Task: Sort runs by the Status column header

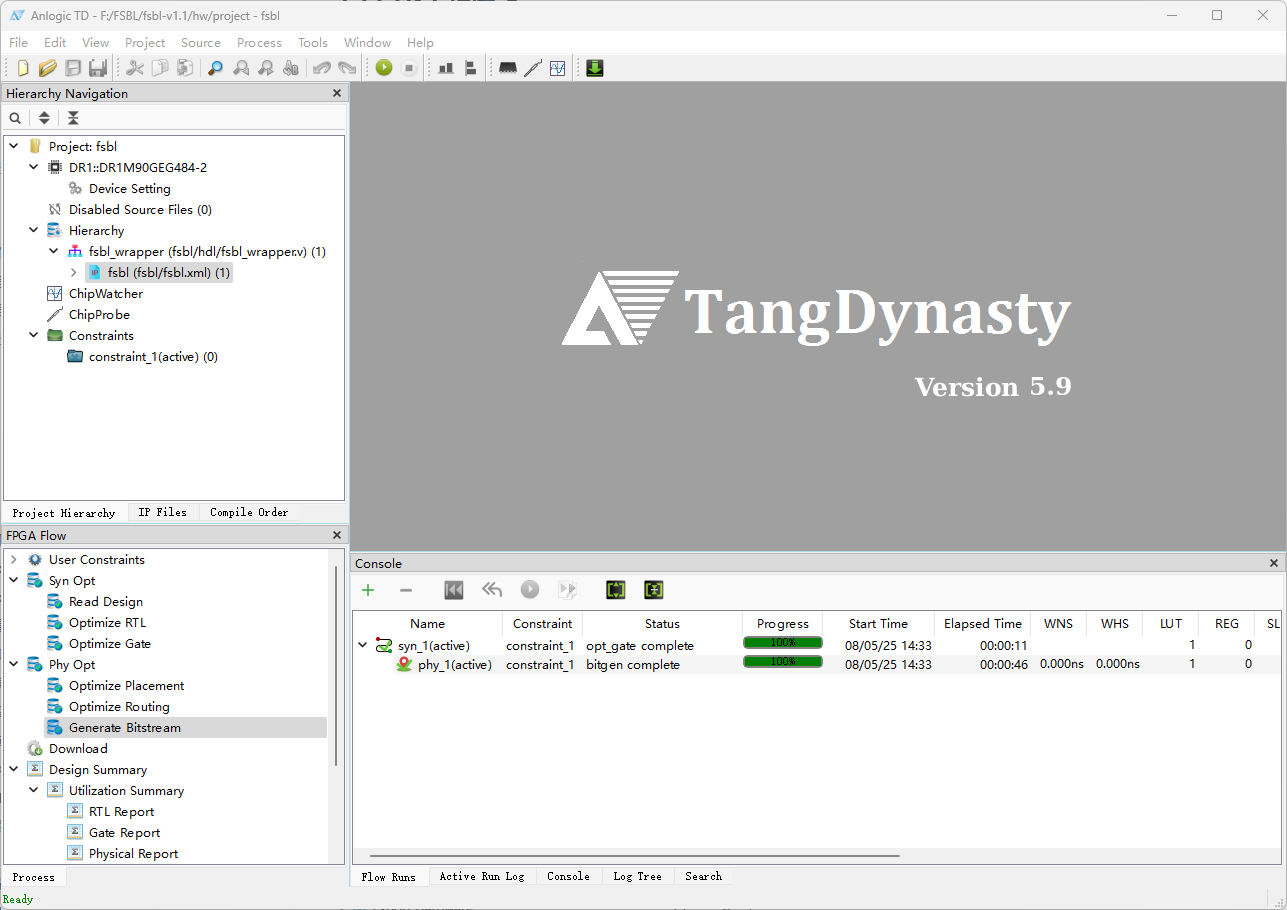Action: coord(662,623)
